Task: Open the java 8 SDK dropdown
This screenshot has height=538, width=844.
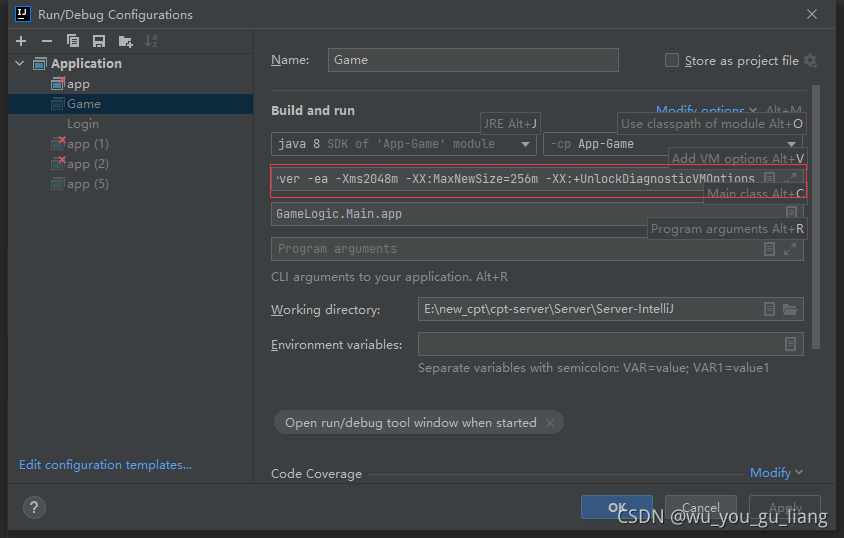Action: 526,144
